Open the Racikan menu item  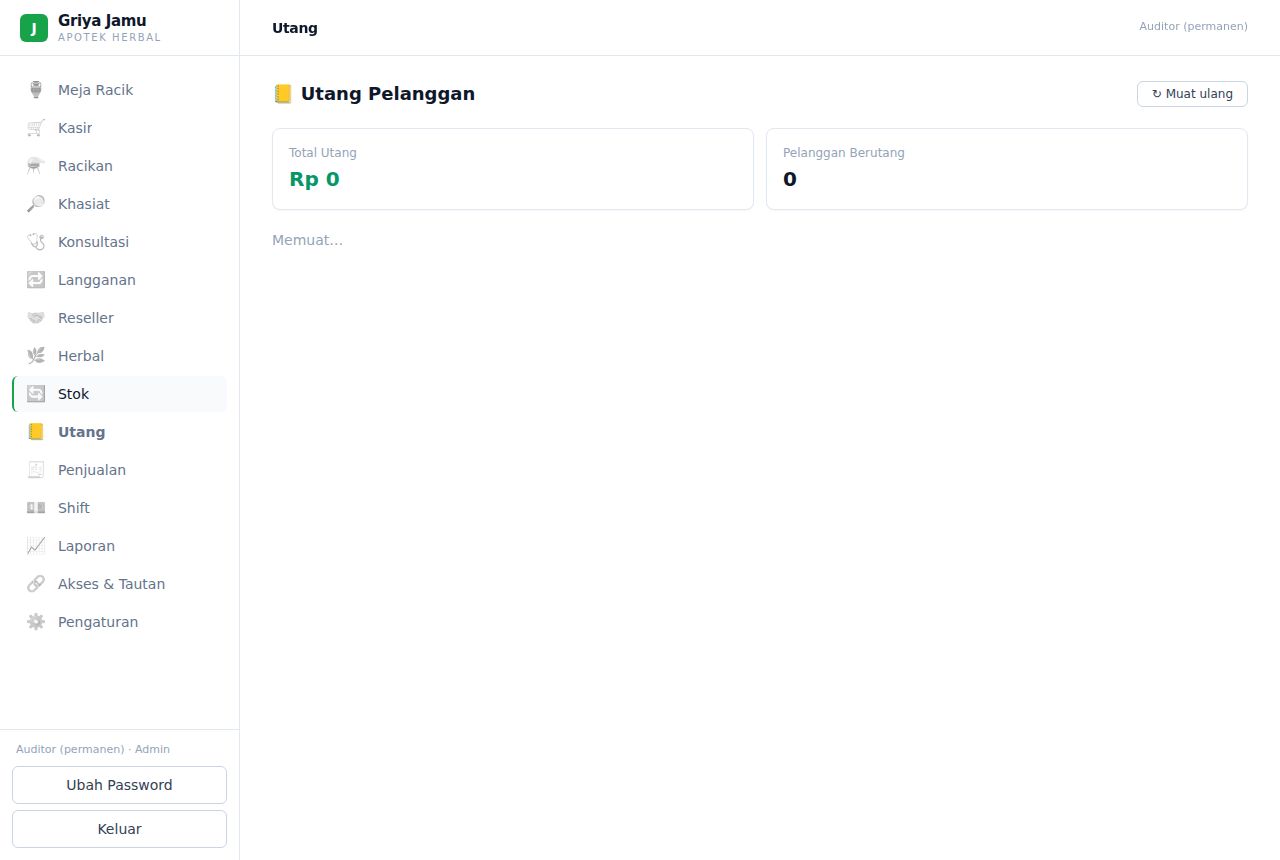pyautogui.click(x=119, y=166)
